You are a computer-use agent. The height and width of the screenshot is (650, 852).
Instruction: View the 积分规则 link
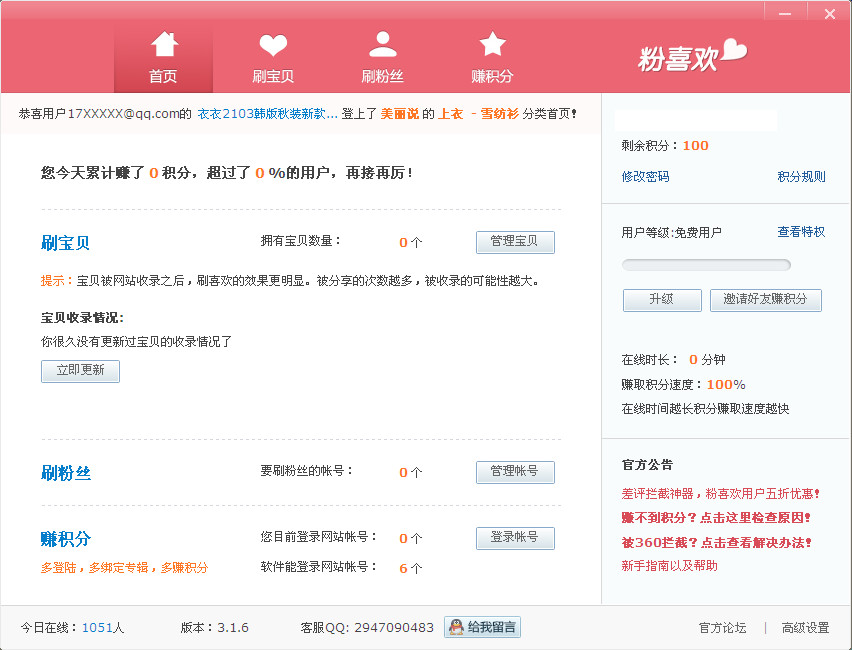tap(801, 177)
